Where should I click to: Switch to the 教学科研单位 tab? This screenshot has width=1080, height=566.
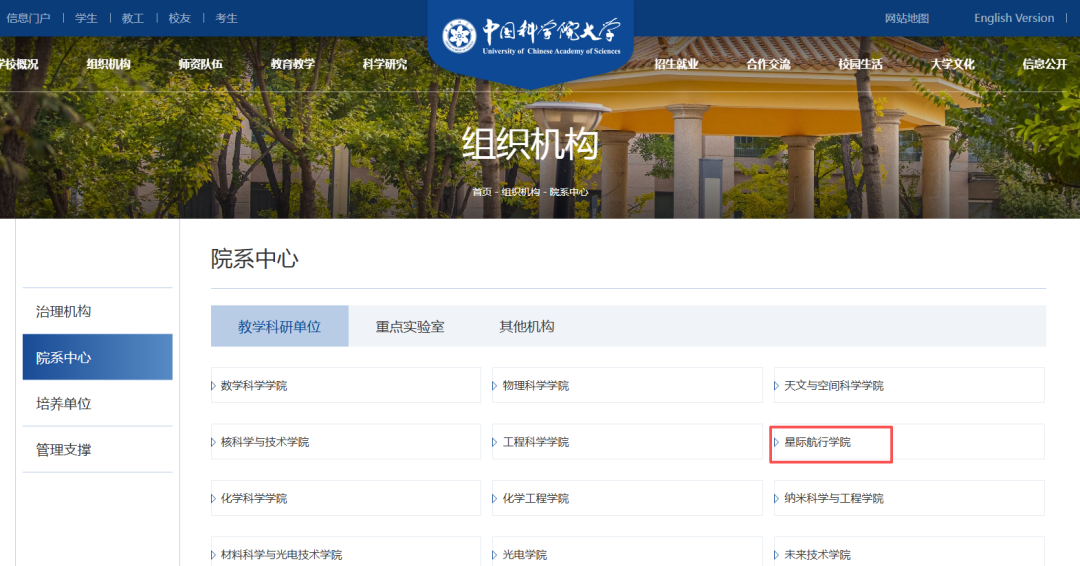(x=279, y=327)
